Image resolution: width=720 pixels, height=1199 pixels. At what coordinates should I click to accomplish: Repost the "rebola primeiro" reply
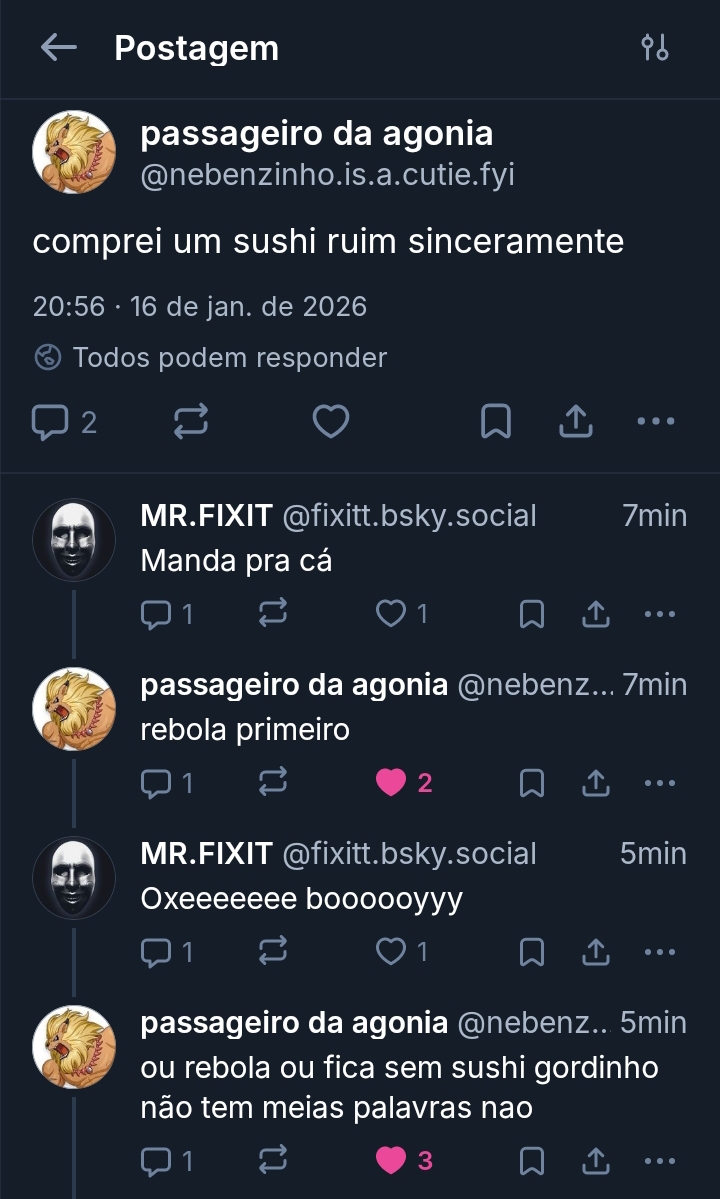(272, 783)
